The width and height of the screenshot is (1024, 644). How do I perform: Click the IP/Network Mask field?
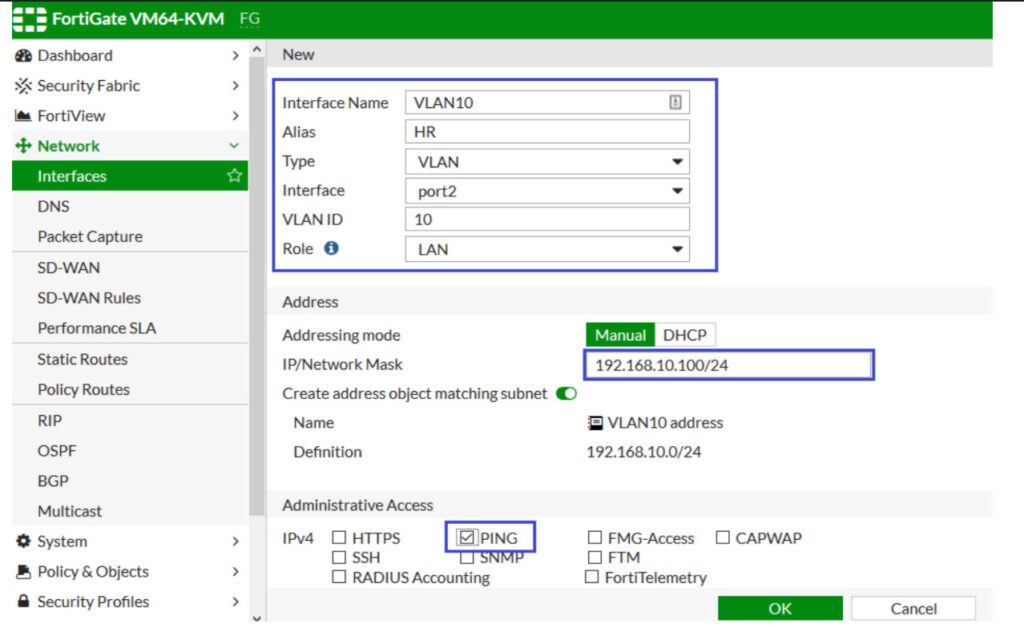pyautogui.click(x=729, y=365)
